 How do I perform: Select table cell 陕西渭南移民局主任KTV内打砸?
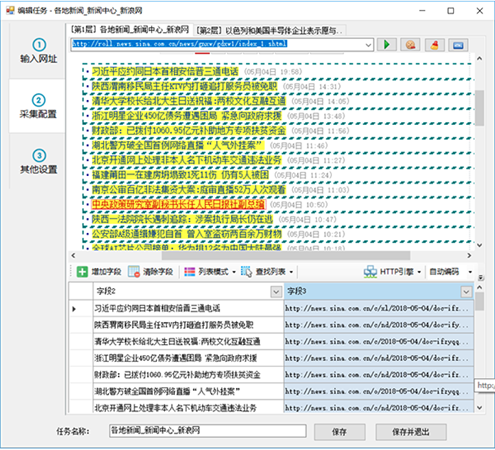188,325
